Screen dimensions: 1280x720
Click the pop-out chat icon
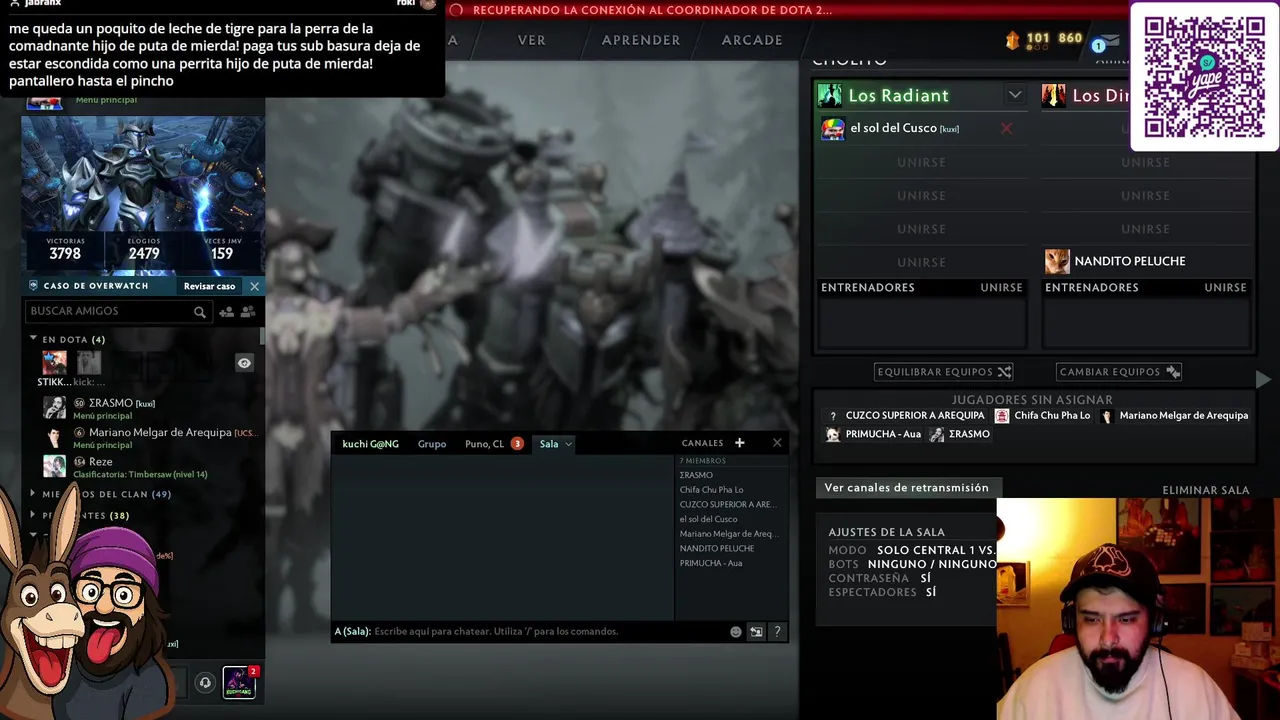click(x=756, y=632)
